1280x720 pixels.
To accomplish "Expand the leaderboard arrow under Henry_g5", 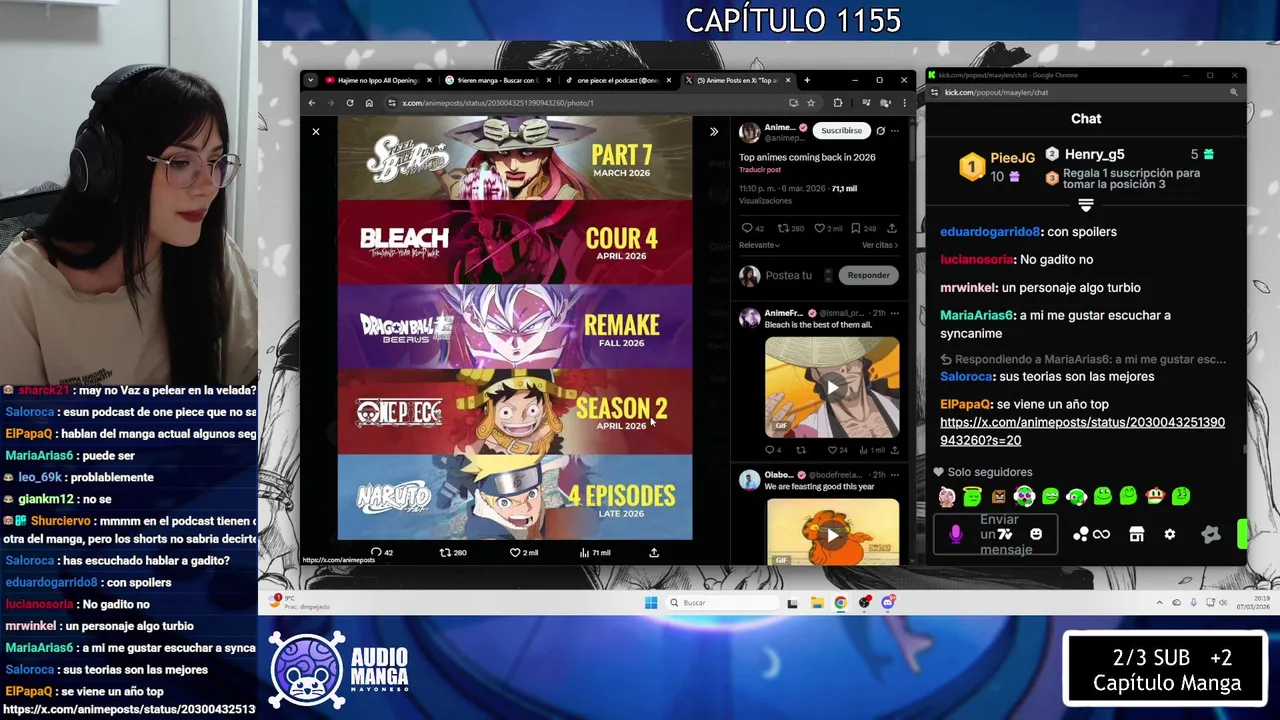I will click(1086, 205).
